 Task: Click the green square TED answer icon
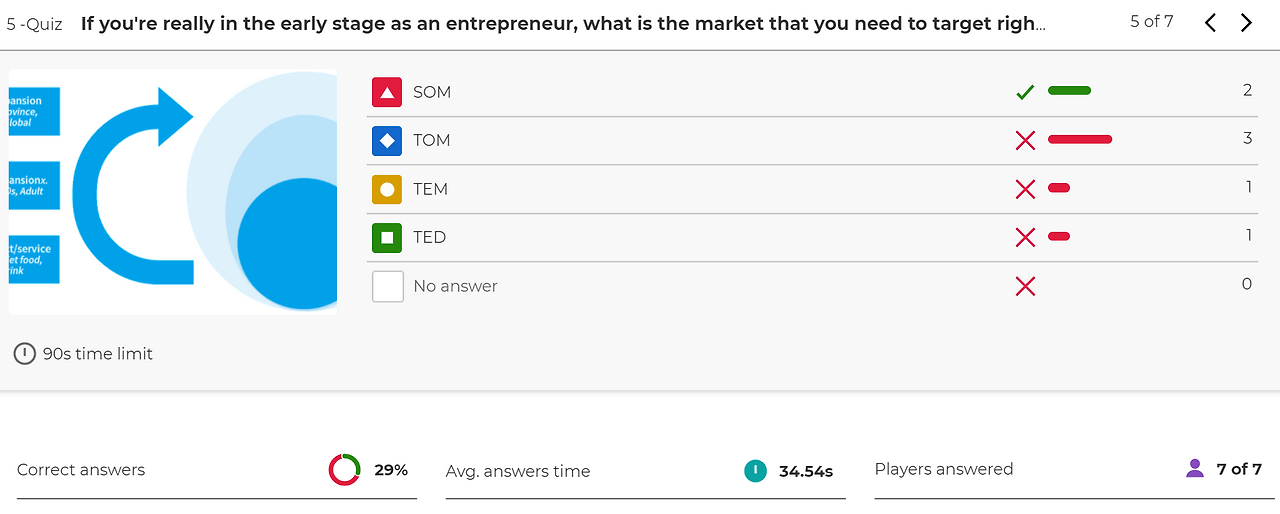click(387, 237)
